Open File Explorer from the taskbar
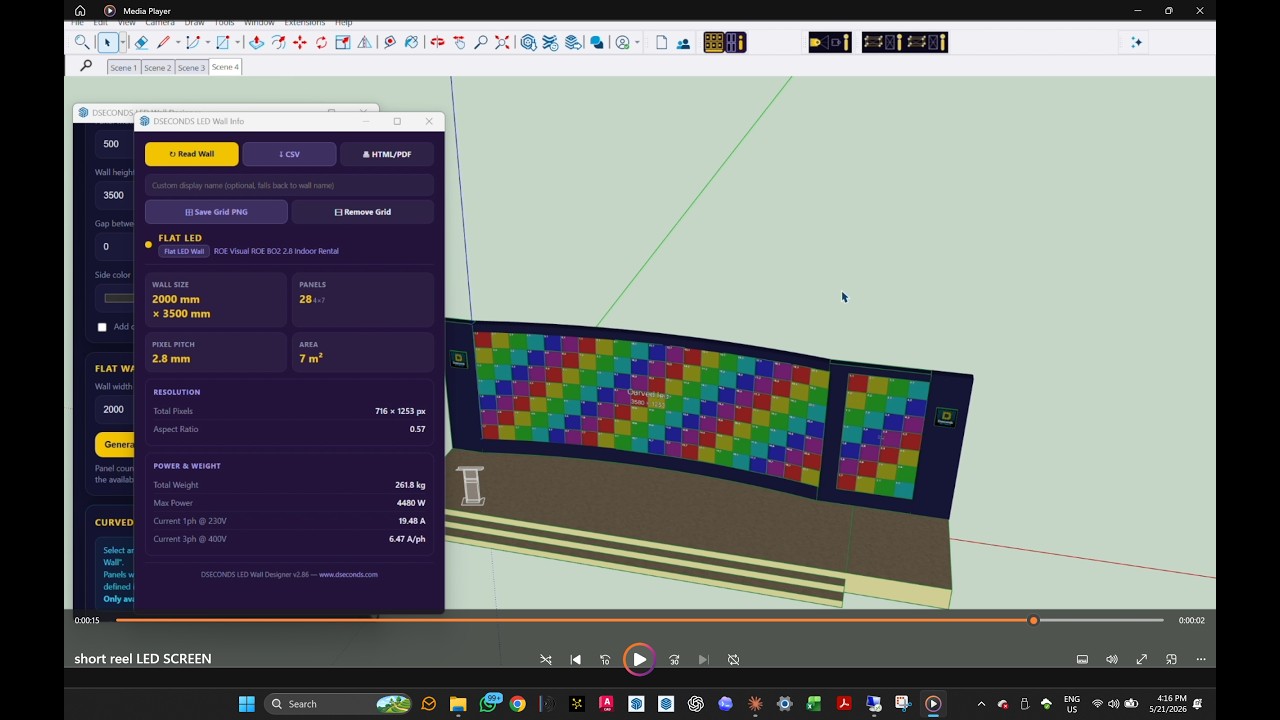The width and height of the screenshot is (1280, 720). click(x=458, y=704)
